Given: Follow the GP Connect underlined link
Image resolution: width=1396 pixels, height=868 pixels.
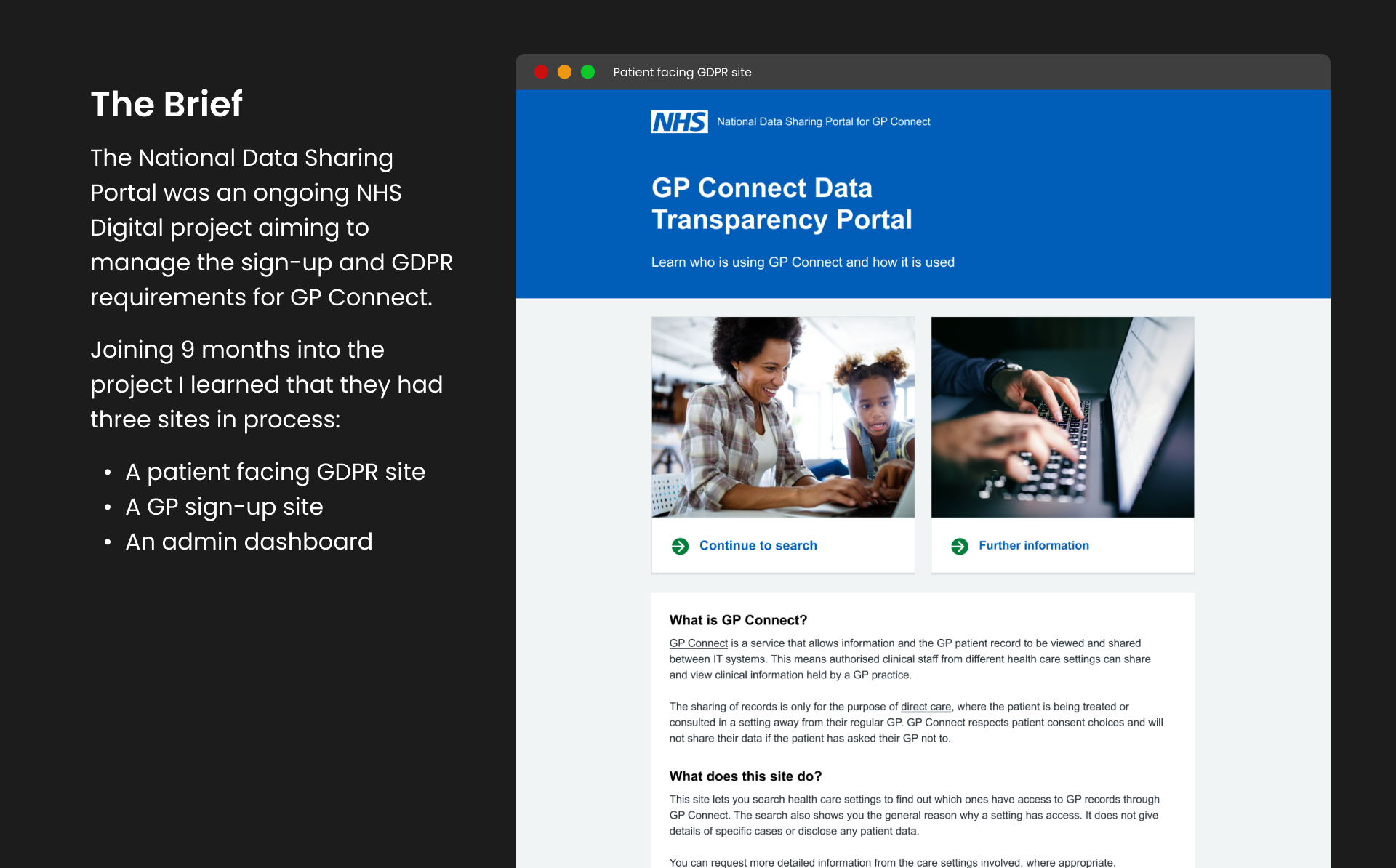Looking at the screenshot, I should [x=698, y=643].
